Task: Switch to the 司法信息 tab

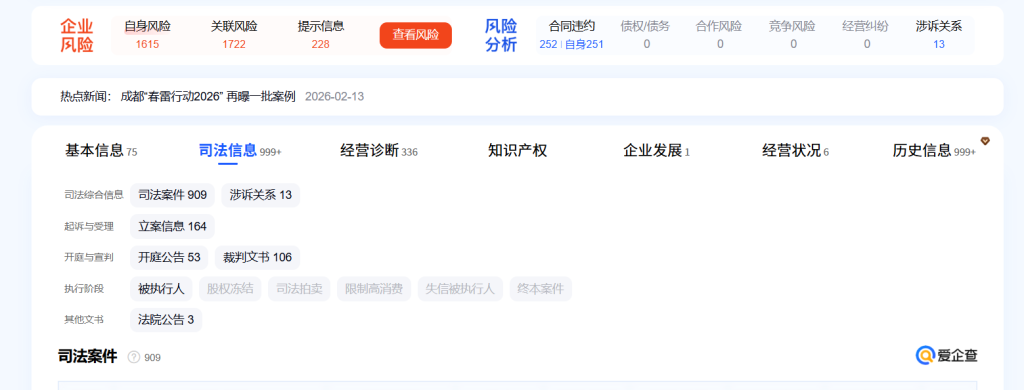Action: click(240, 151)
